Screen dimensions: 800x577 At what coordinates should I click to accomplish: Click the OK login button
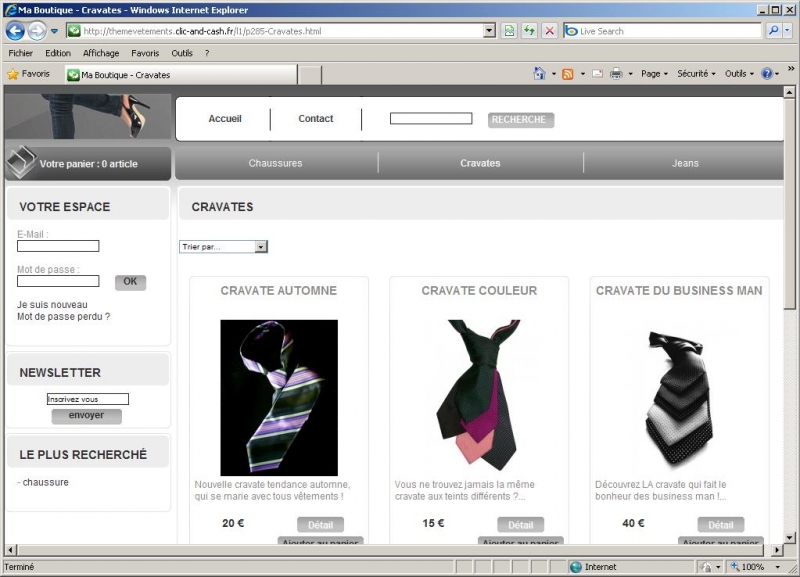pos(130,282)
